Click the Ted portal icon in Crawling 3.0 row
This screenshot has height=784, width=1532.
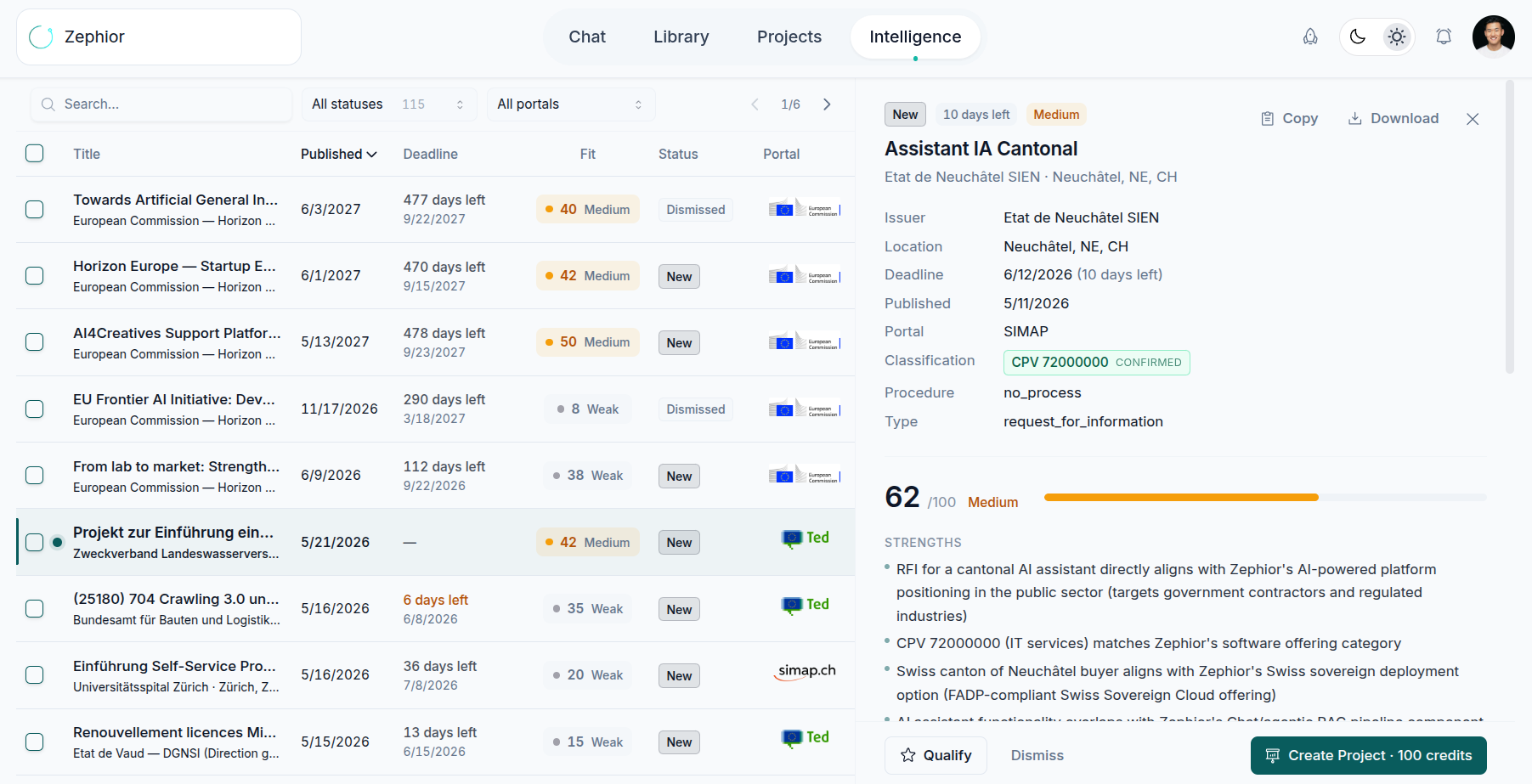805,605
